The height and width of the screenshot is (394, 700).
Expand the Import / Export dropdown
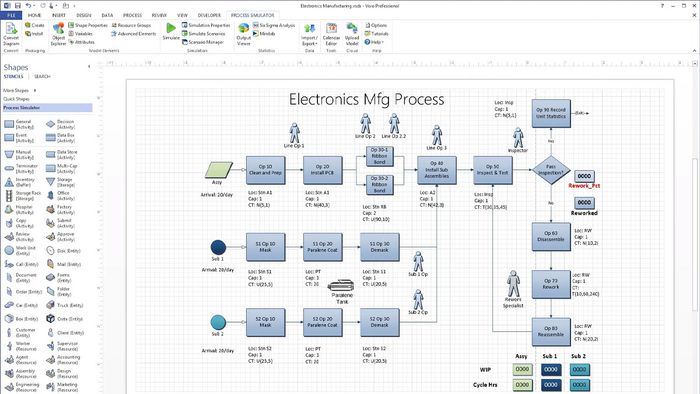click(309, 34)
